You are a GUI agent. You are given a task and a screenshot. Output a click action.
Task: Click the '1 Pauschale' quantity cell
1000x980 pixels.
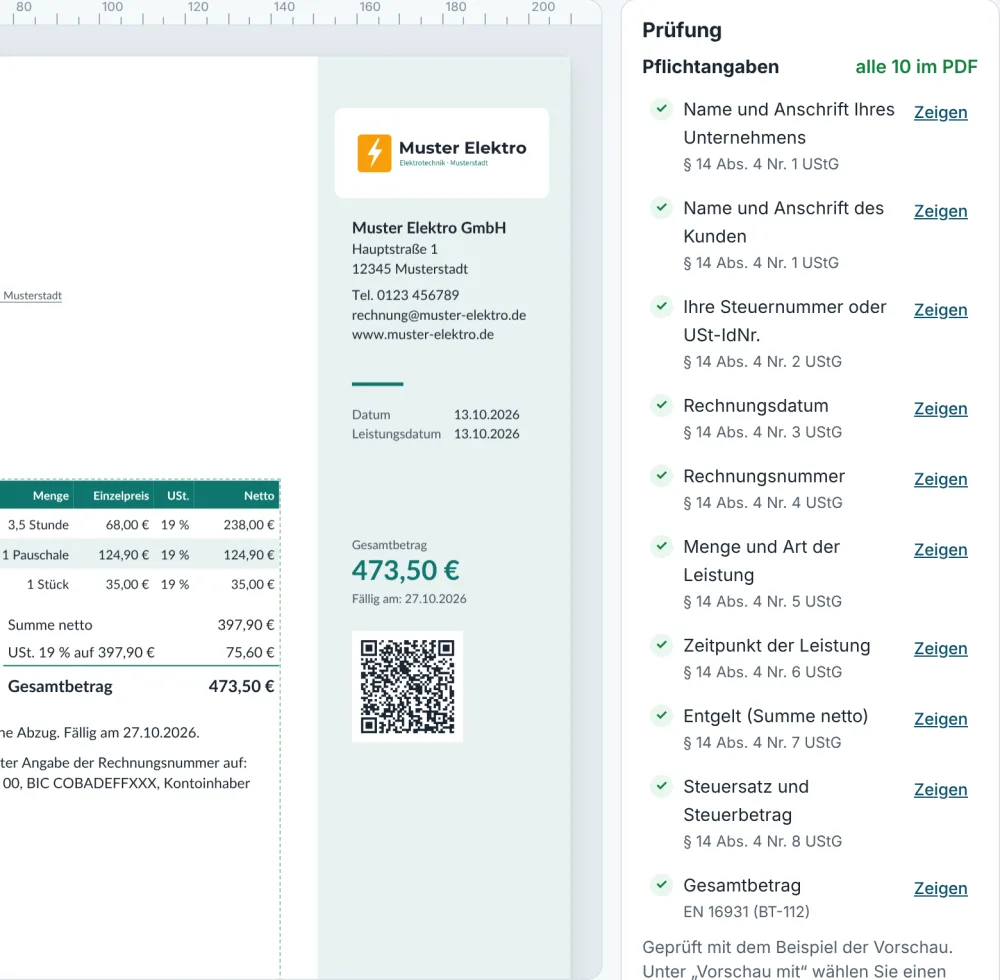point(35,555)
